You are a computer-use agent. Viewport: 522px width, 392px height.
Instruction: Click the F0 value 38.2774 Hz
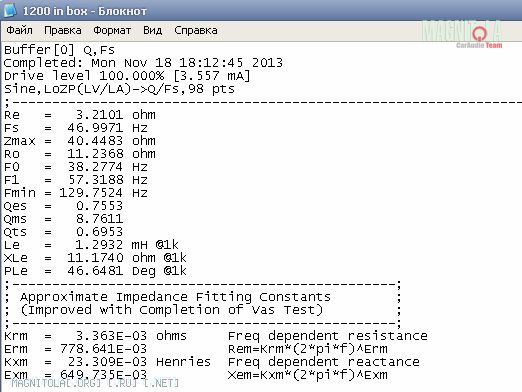tap(107, 167)
